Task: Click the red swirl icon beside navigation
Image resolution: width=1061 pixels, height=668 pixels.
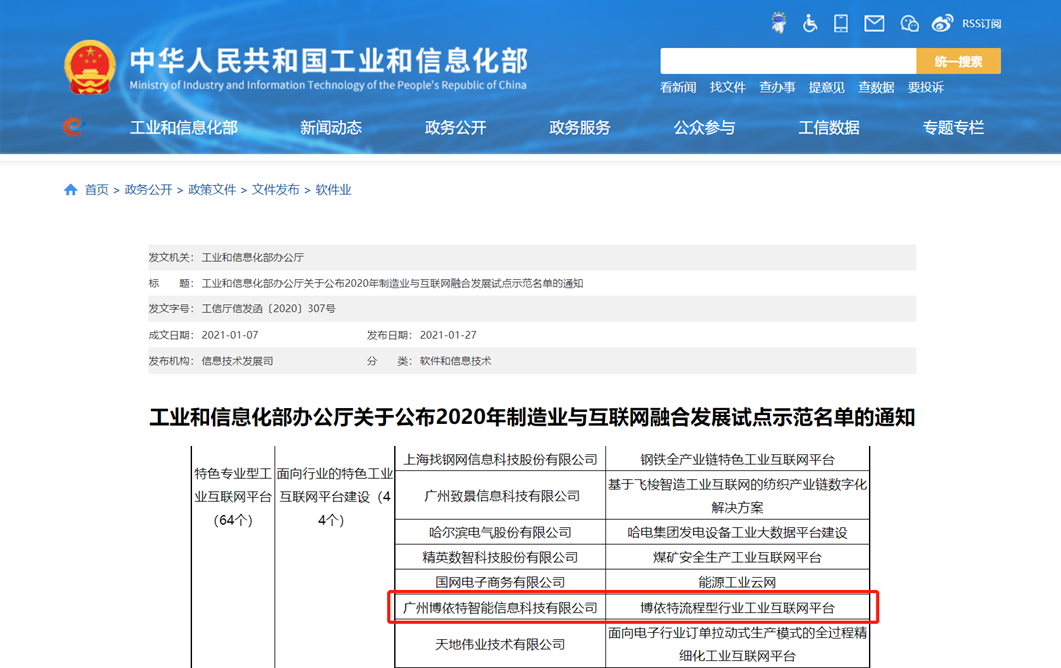Action: (x=73, y=127)
